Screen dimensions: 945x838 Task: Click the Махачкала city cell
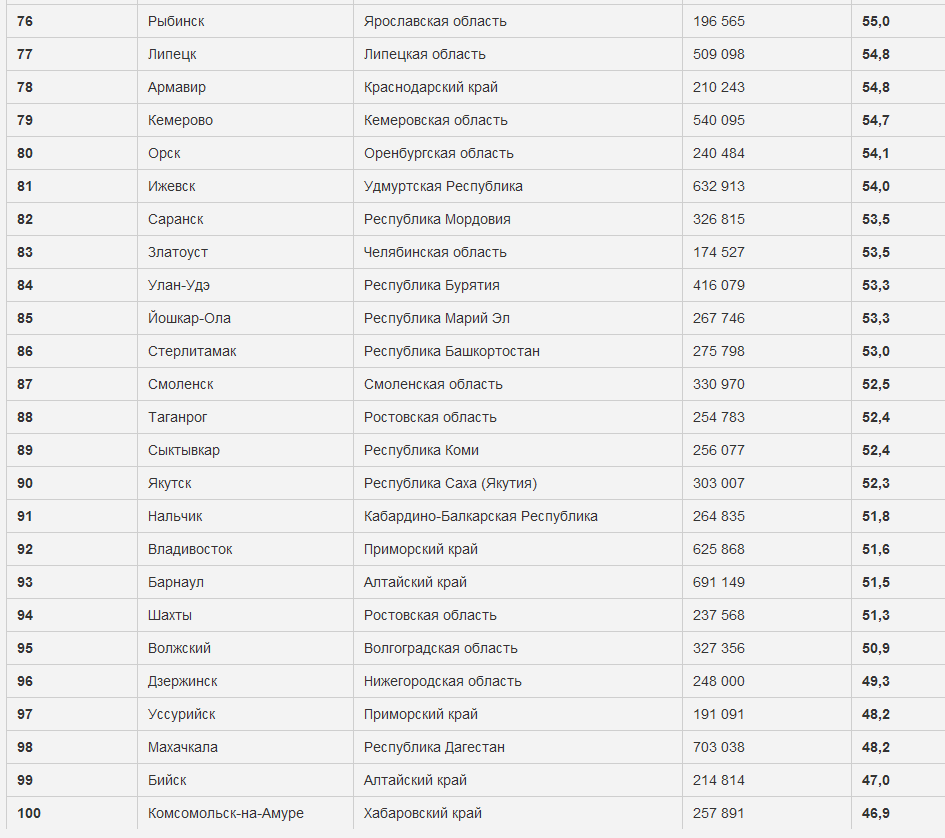[182, 747]
